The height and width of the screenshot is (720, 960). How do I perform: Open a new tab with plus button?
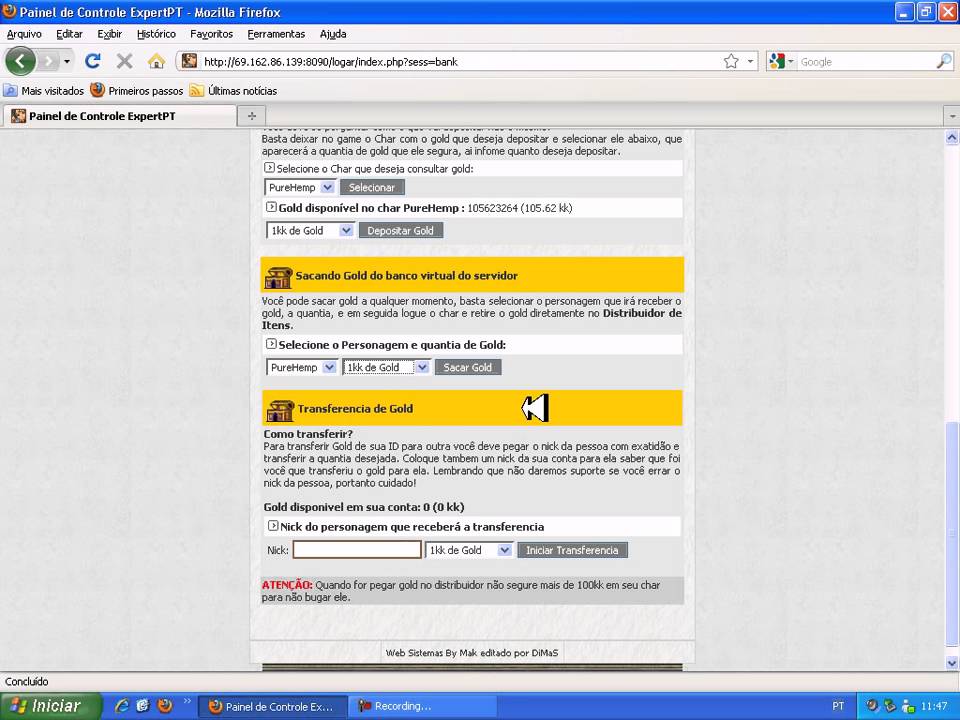tap(252, 116)
